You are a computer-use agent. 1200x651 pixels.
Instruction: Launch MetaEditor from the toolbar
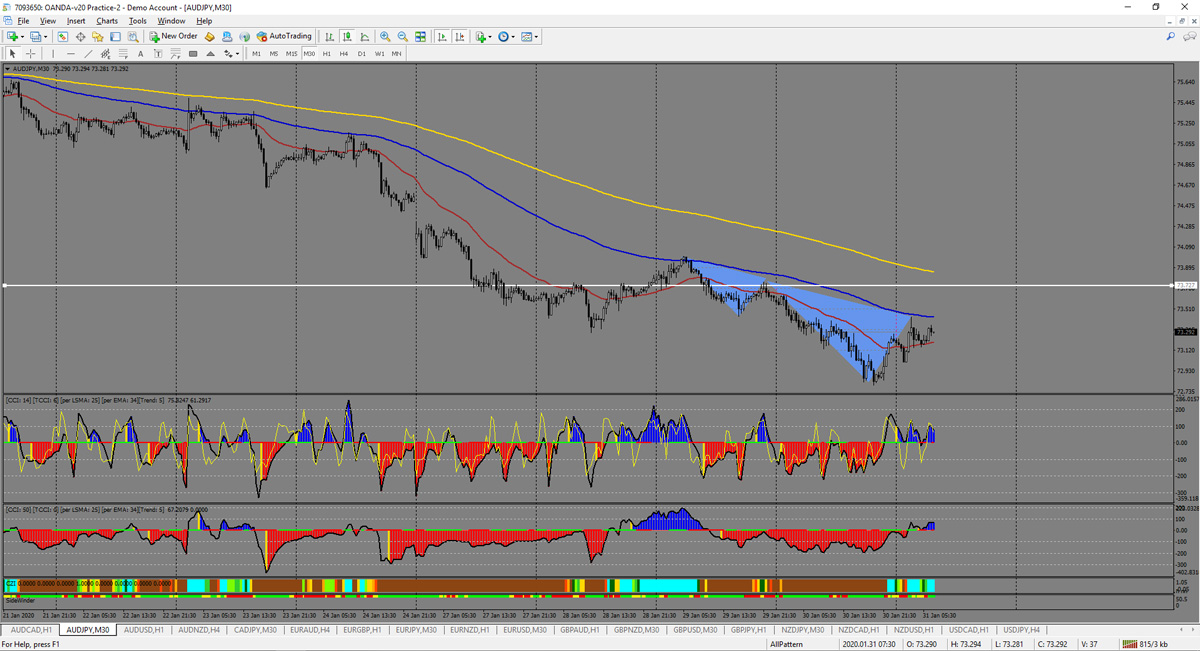[x=210, y=37]
